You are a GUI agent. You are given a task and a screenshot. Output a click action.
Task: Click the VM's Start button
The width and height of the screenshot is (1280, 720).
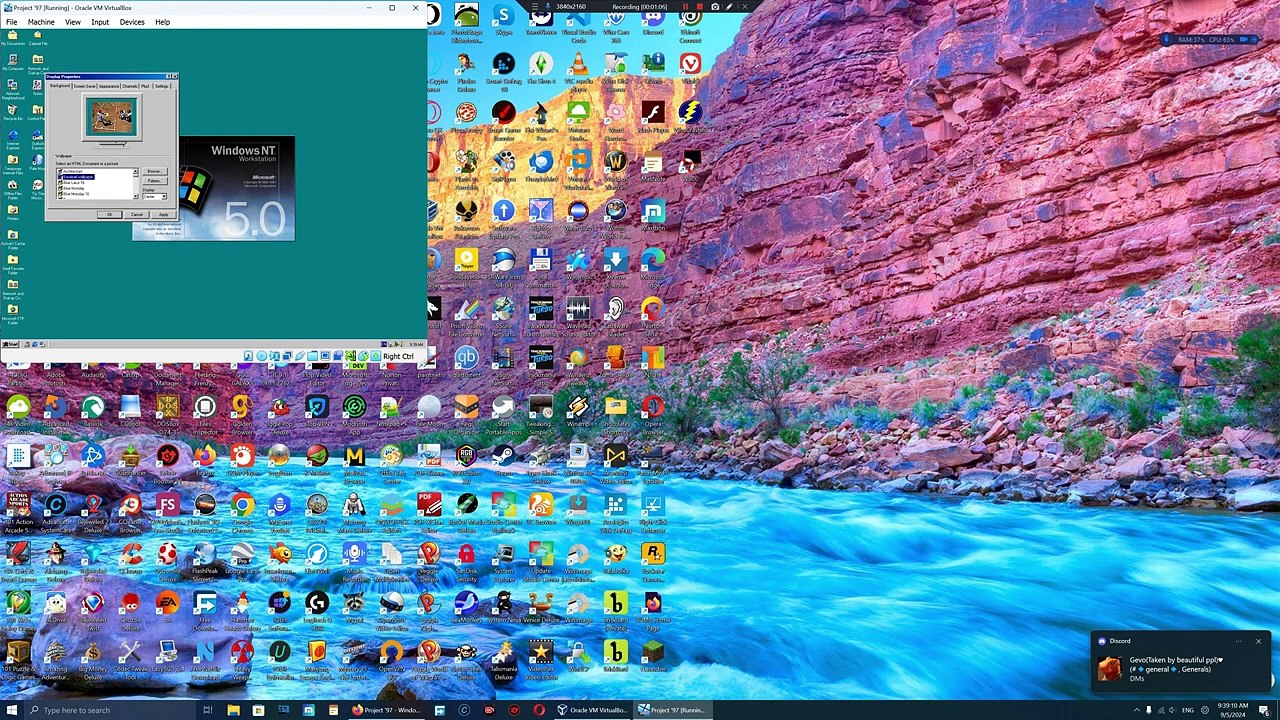click(x=10, y=344)
